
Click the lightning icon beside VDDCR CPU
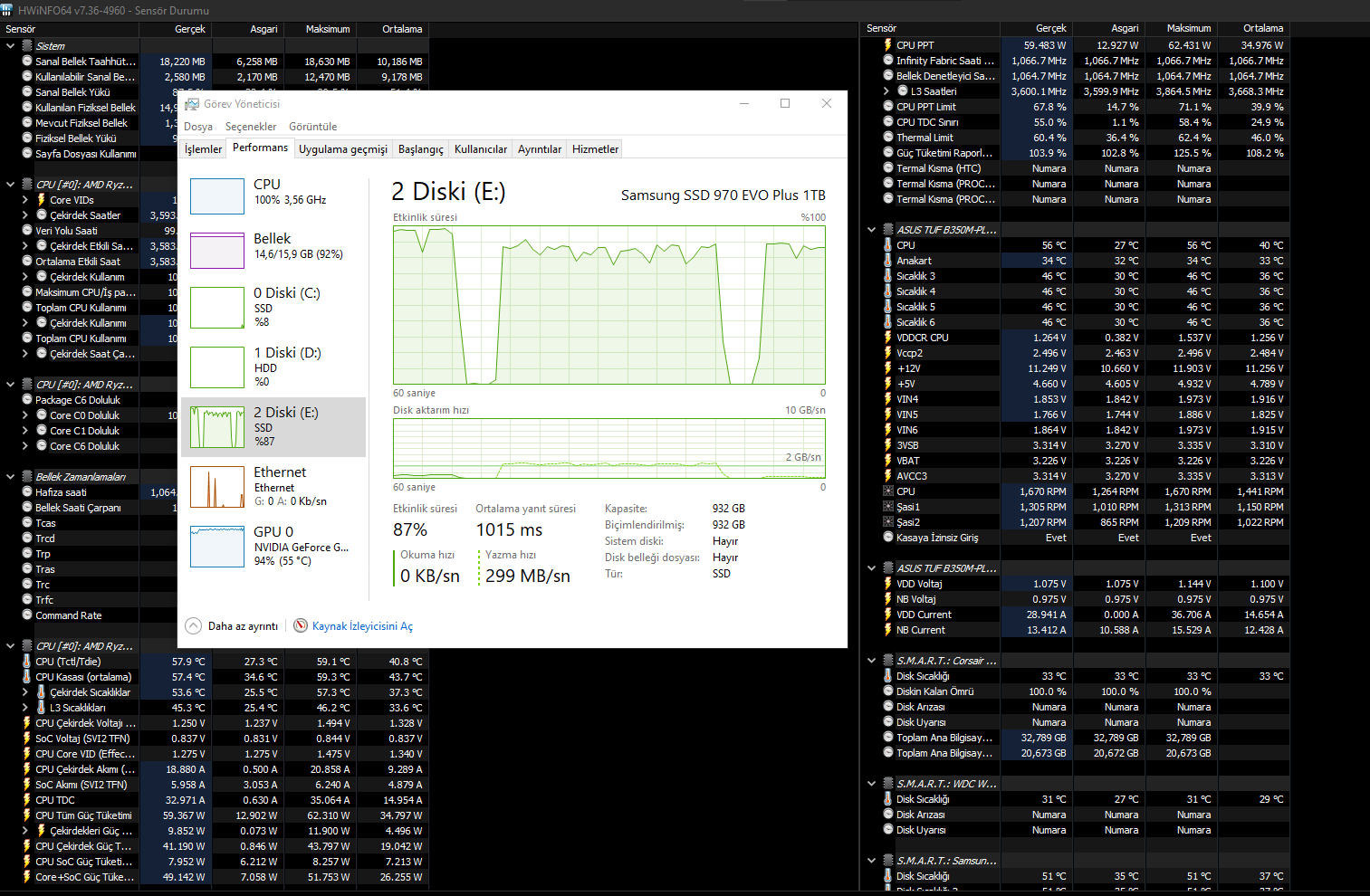click(888, 337)
